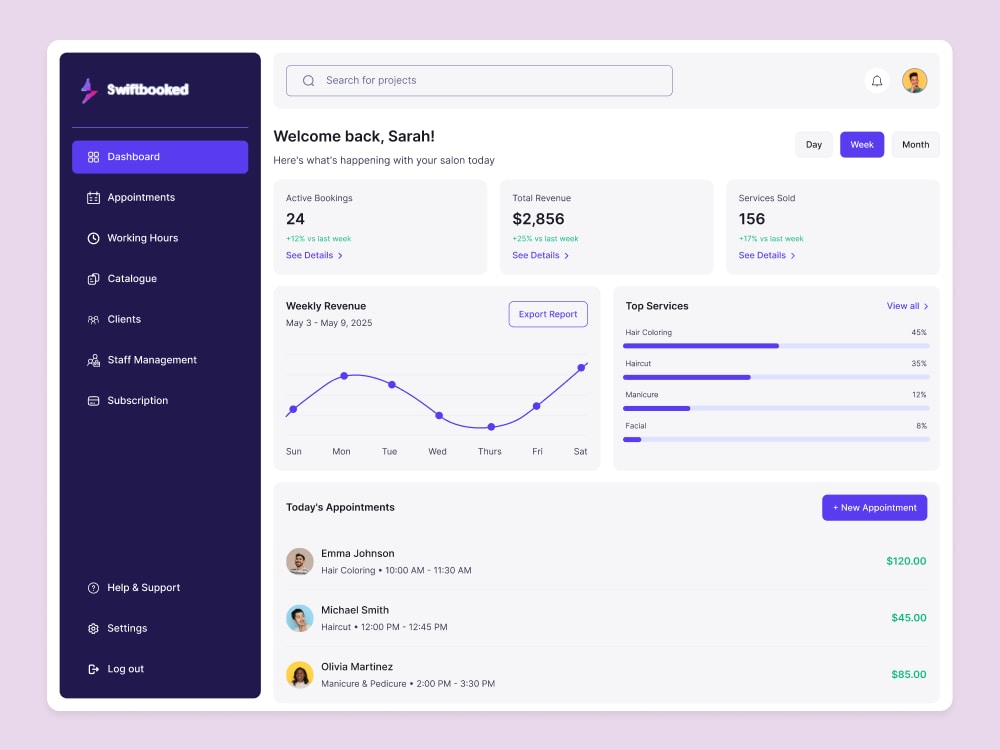Open Michael Smith's appointment name
Screen dimensions: 1000x750
coord(355,610)
